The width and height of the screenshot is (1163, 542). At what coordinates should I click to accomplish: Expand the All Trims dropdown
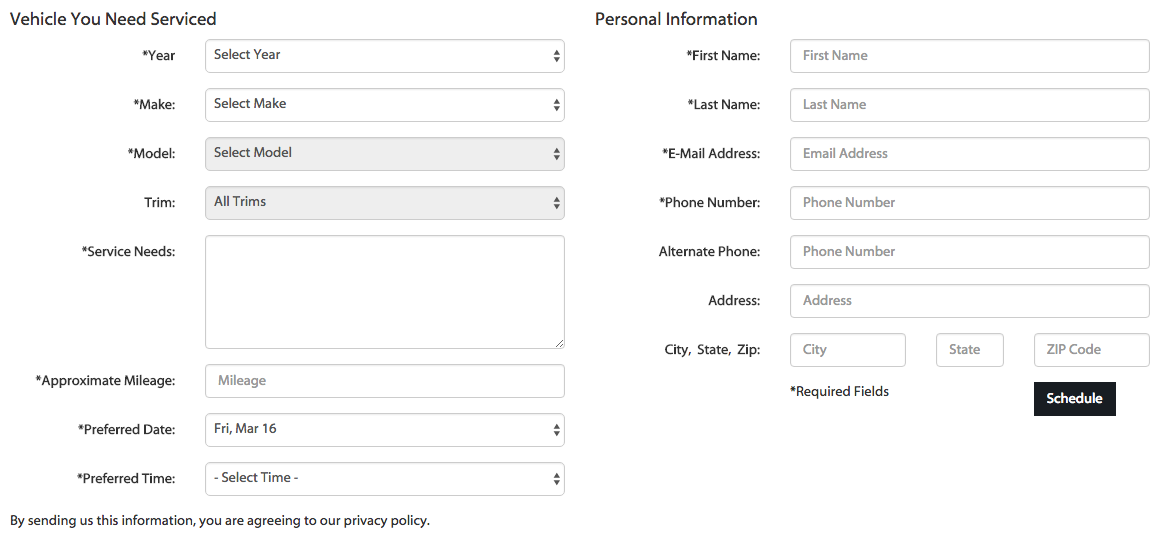click(384, 203)
